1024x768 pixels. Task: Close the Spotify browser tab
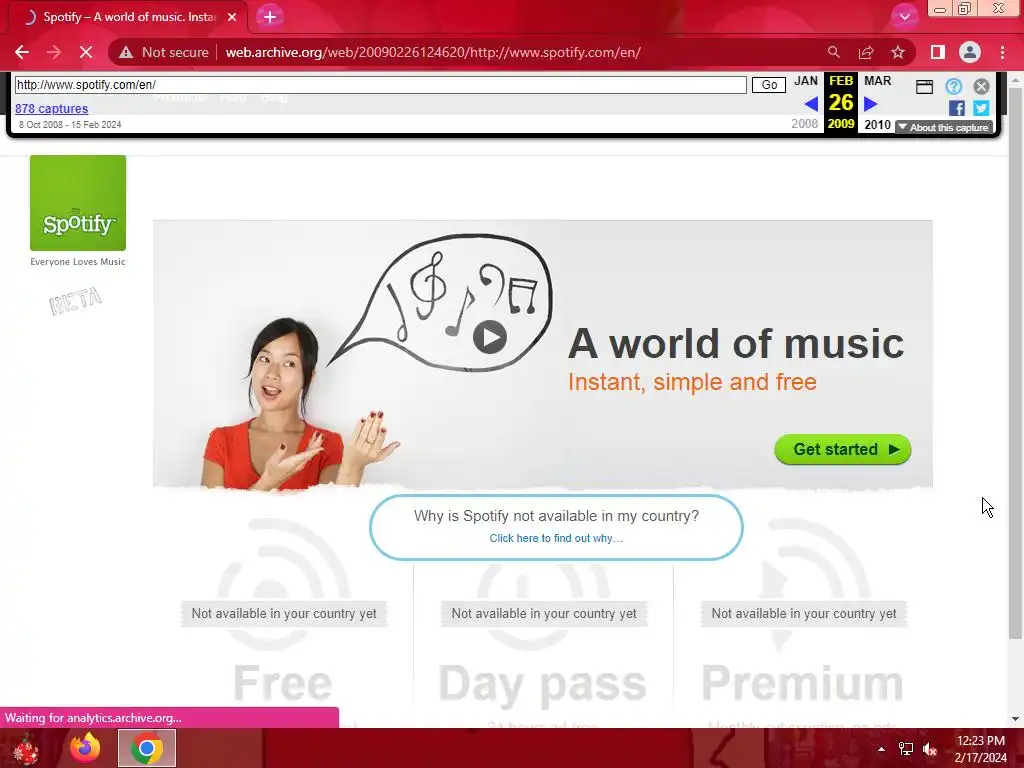[x=232, y=17]
